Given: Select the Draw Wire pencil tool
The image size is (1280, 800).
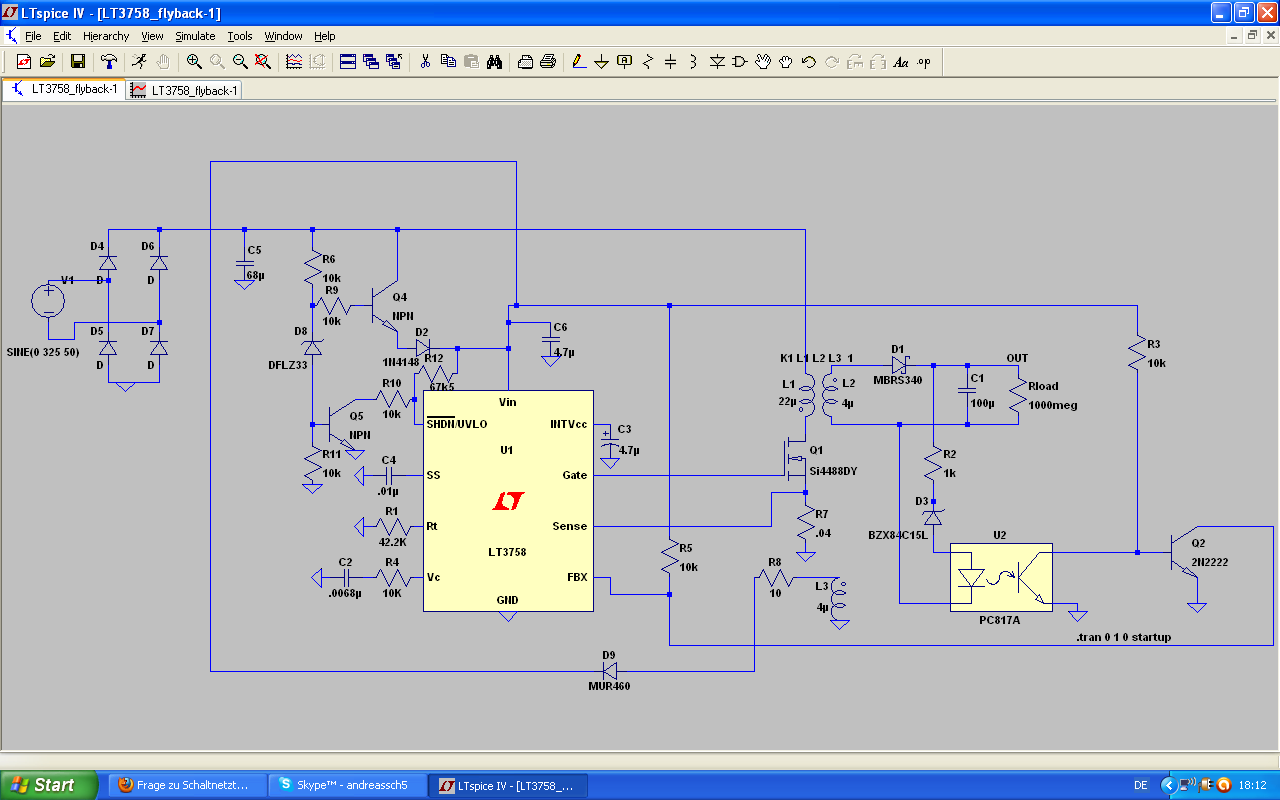Looking at the screenshot, I should (578, 62).
